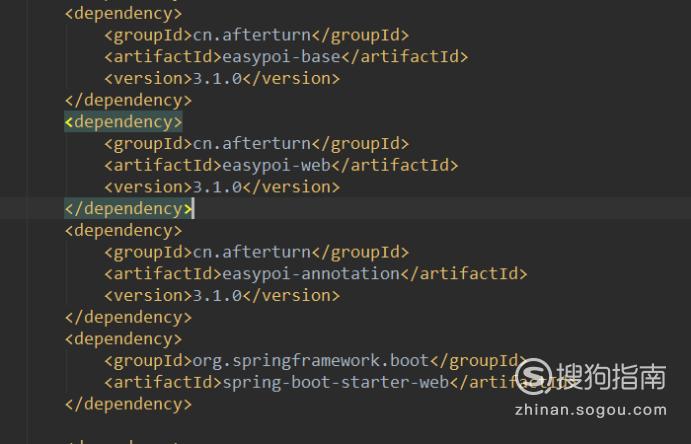Screen dimensions: 691x444
Task: Place cursor in org.springframework.boot groupId line
Action: pos(316,361)
